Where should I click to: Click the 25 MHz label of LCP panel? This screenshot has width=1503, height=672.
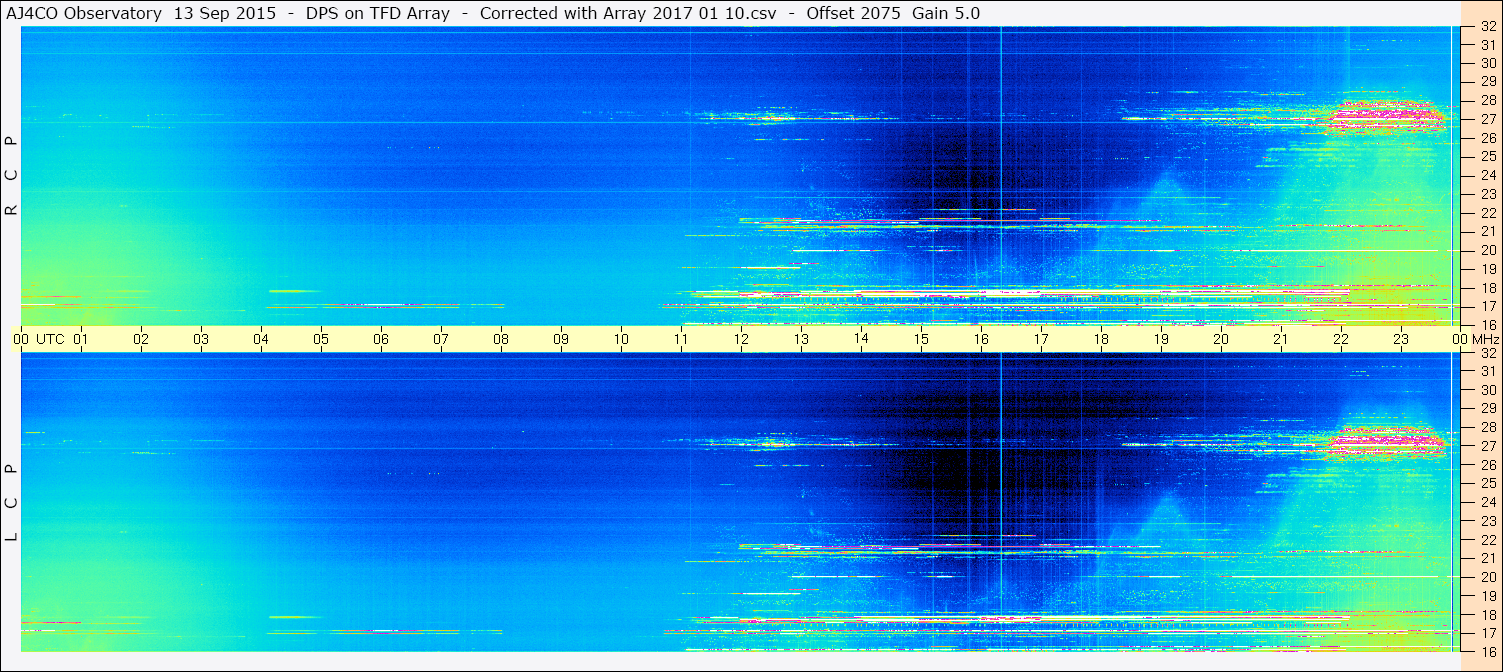(1487, 483)
